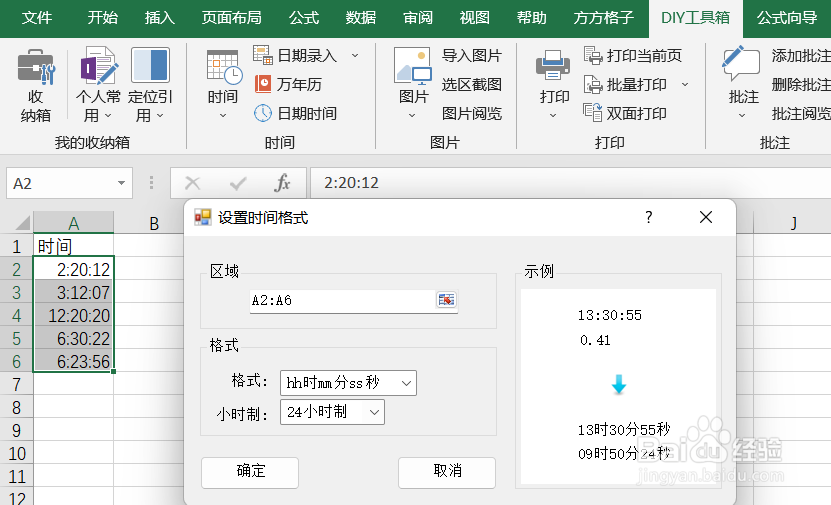This screenshot has width=831, height=505.
Task: Click the range selector icon beside A2:A6
Action: coord(446,300)
